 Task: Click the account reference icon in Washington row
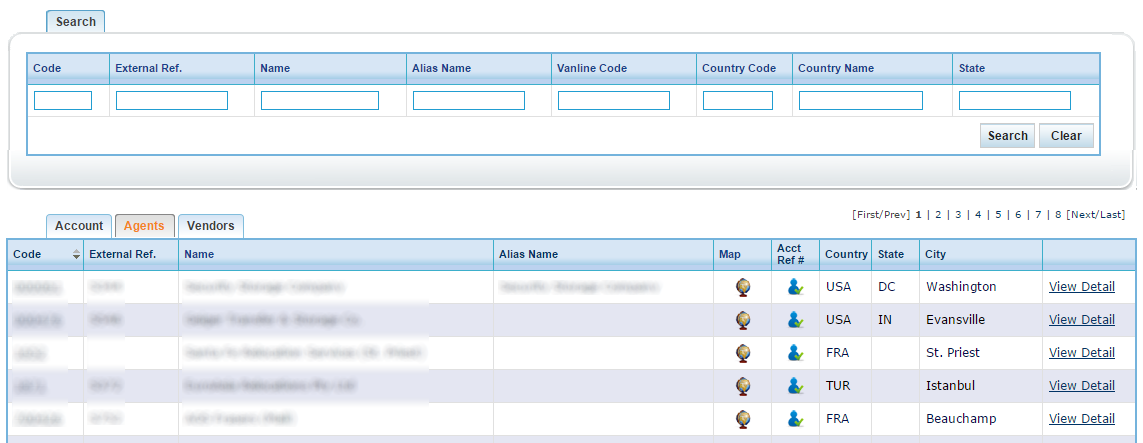pyautogui.click(x=795, y=287)
